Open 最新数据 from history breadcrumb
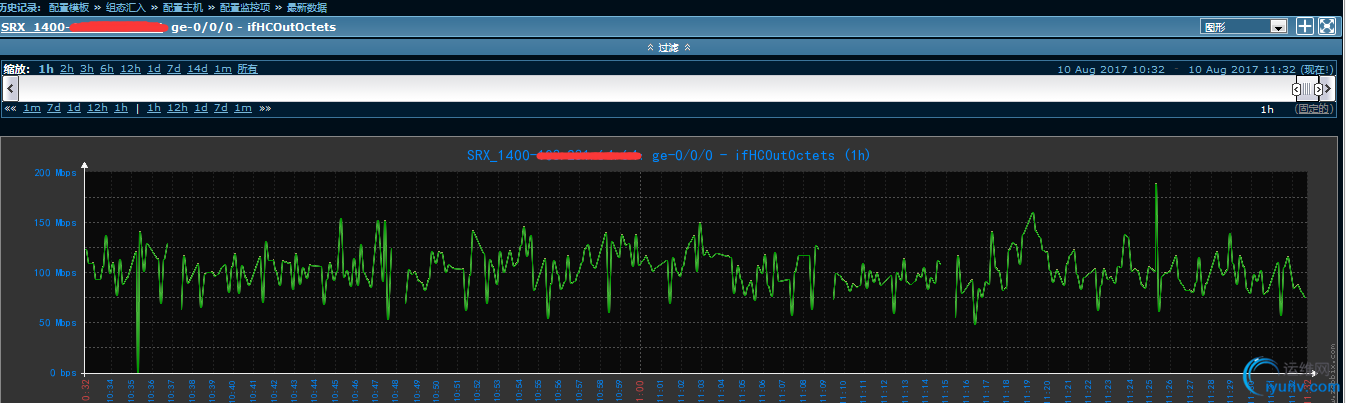Screen dimensions: 1346x403 (x=306, y=7)
